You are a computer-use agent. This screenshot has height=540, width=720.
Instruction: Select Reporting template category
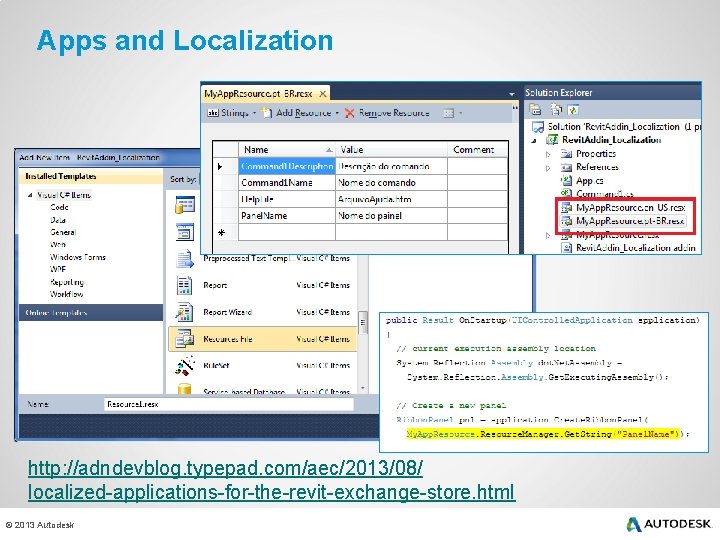67,282
